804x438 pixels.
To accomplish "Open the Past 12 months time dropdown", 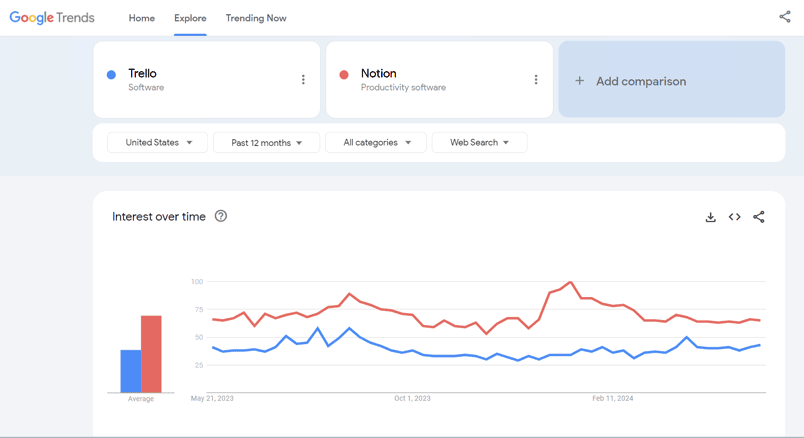I will (x=266, y=143).
